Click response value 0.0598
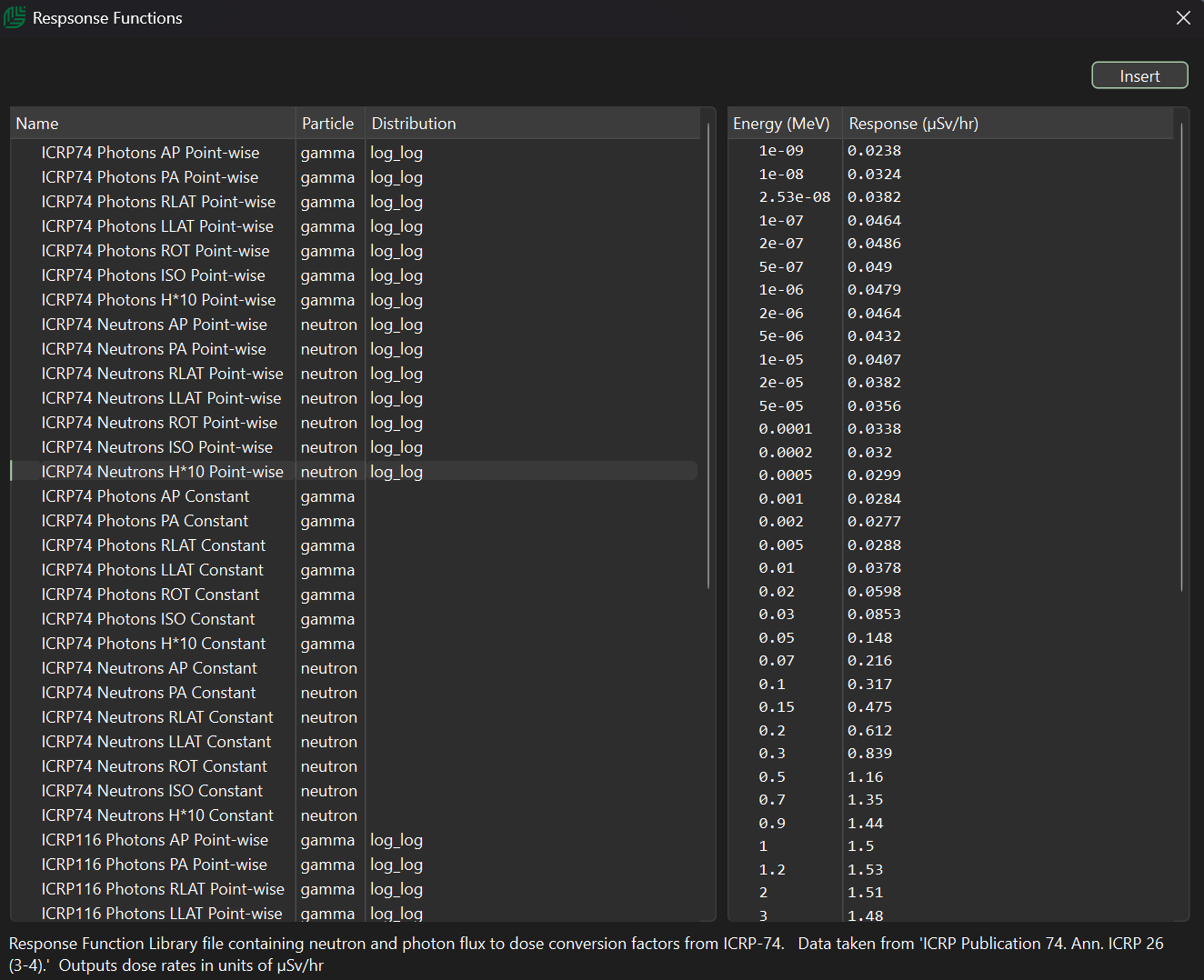The image size is (1204, 980). [874, 592]
